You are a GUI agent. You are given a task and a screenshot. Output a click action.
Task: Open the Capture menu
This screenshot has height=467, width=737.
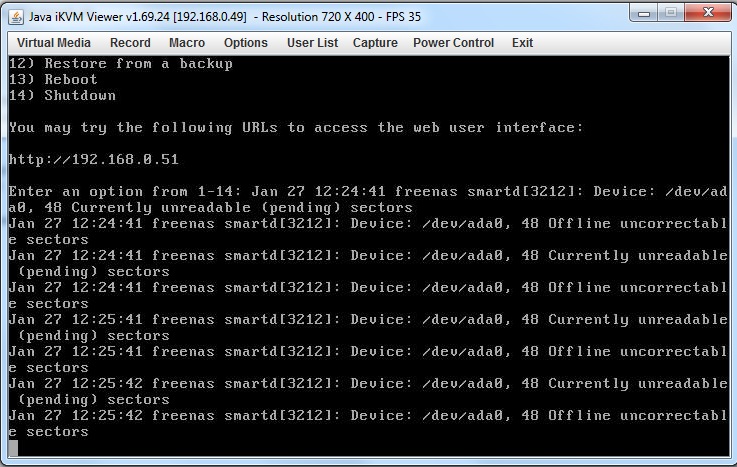375,43
